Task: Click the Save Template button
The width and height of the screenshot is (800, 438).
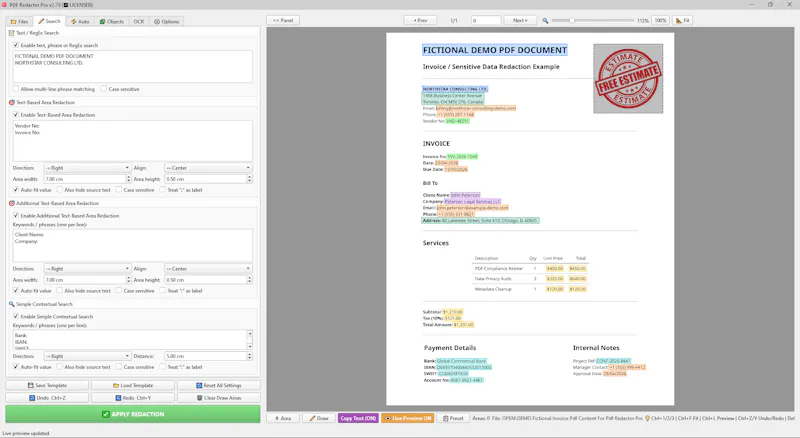Action: (x=47, y=385)
